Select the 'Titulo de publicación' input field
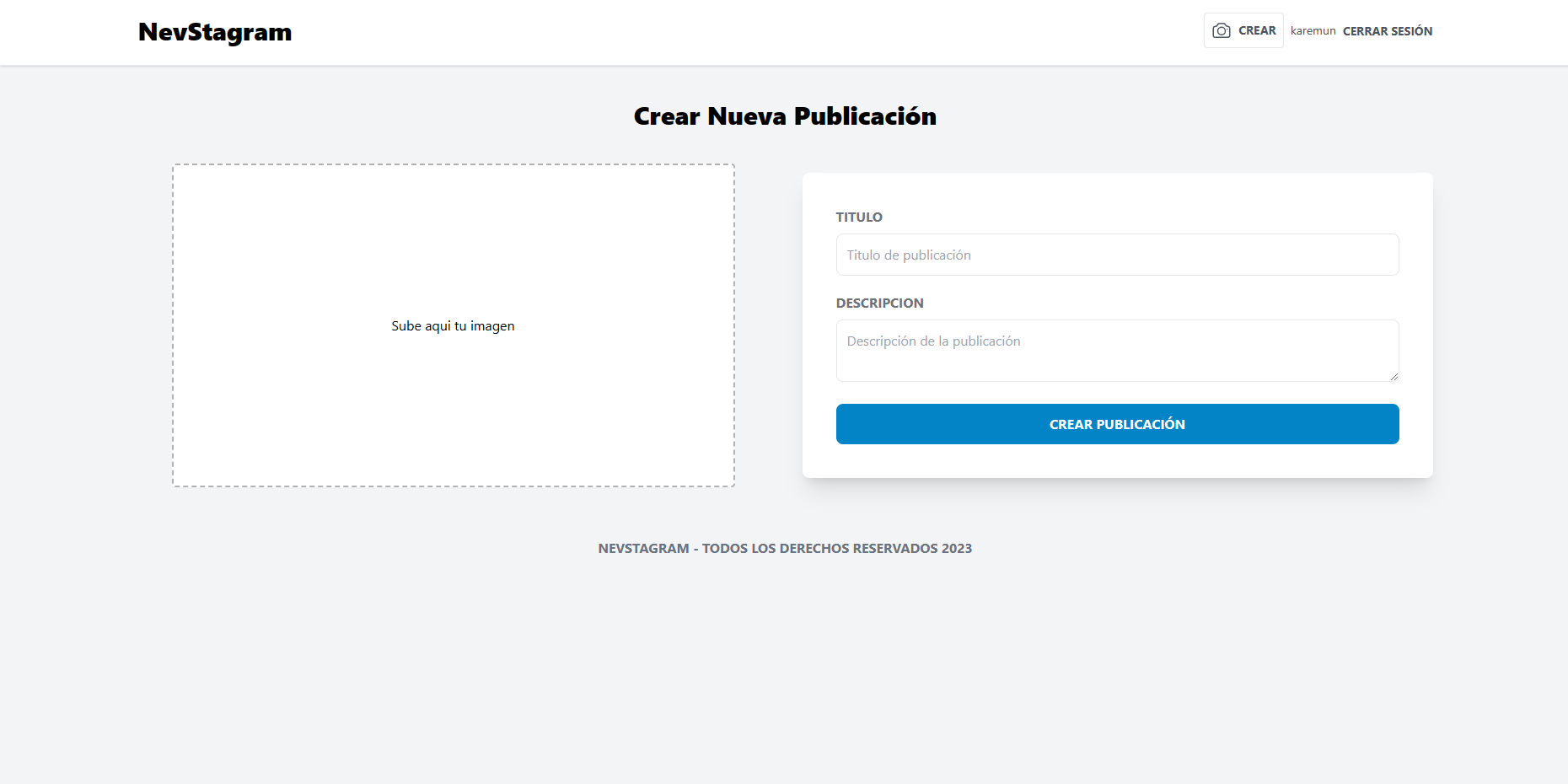Screen dimensions: 1568x784 1117,254
